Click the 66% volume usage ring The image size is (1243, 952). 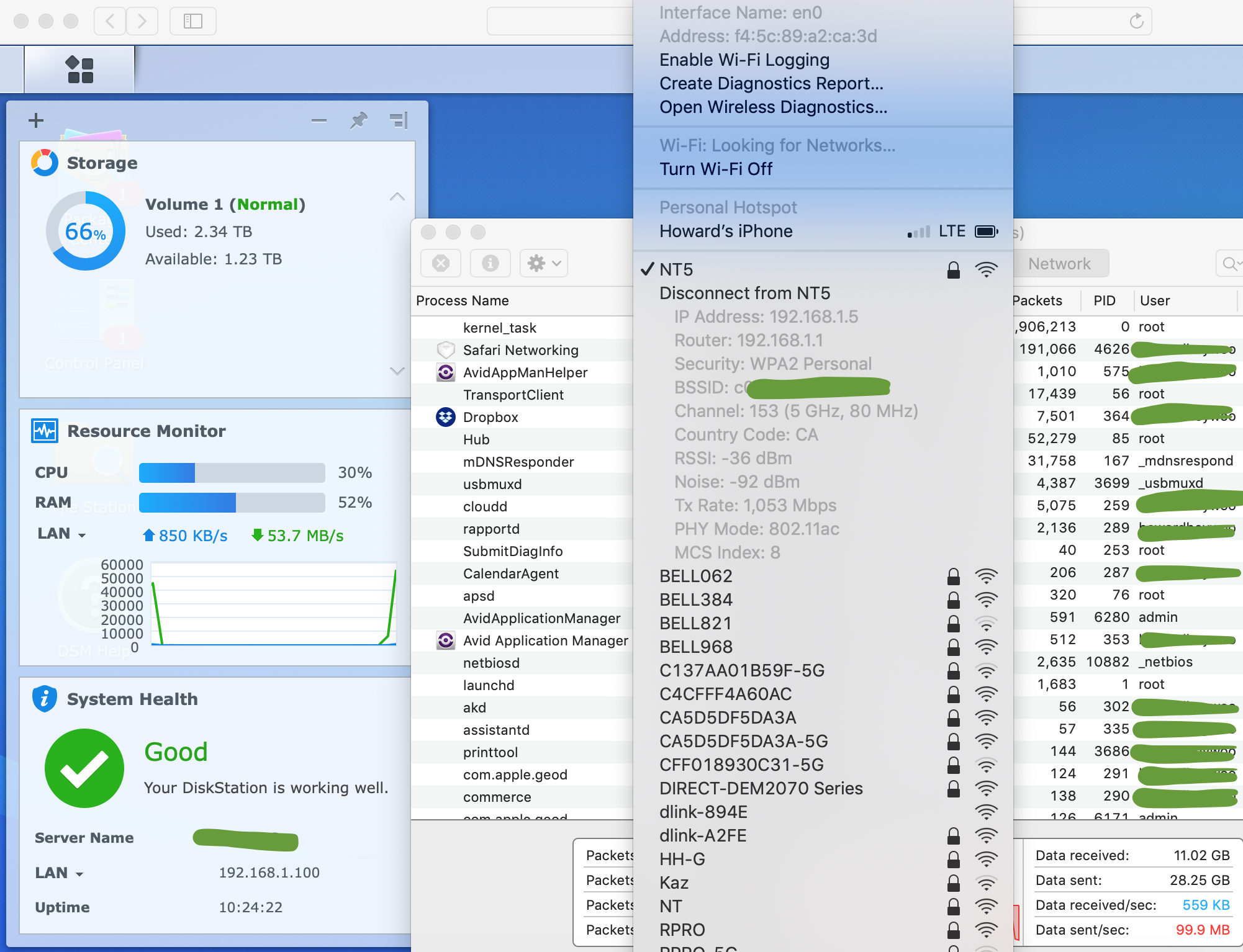[x=86, y=231]
